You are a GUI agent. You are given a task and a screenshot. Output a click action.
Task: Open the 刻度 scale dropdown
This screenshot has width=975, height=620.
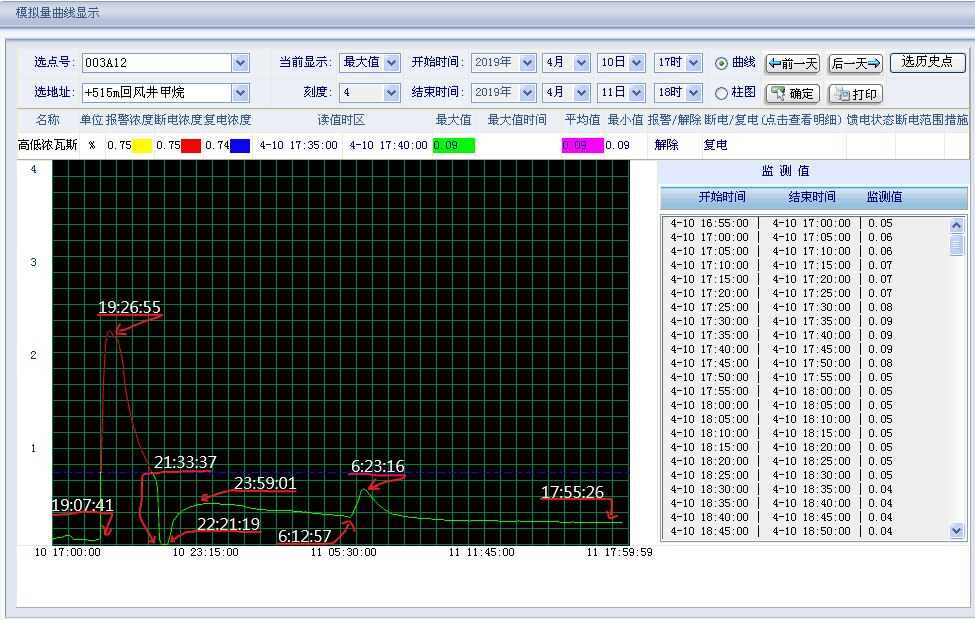392,93
